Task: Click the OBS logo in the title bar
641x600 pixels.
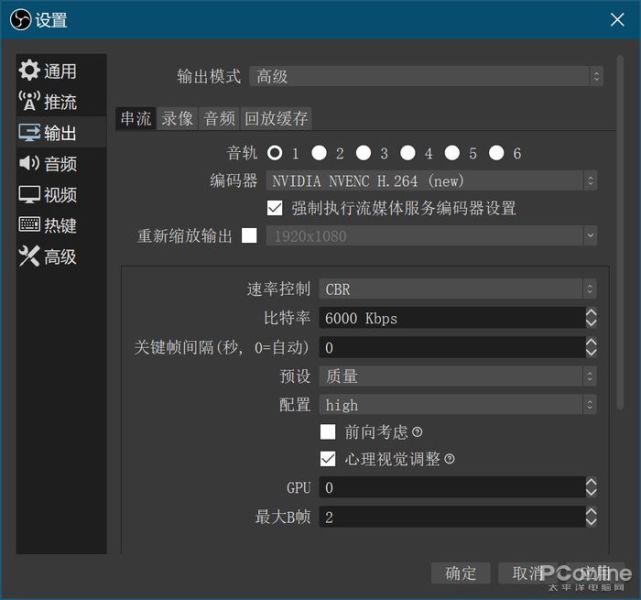Action: click(x=20, y=20)
